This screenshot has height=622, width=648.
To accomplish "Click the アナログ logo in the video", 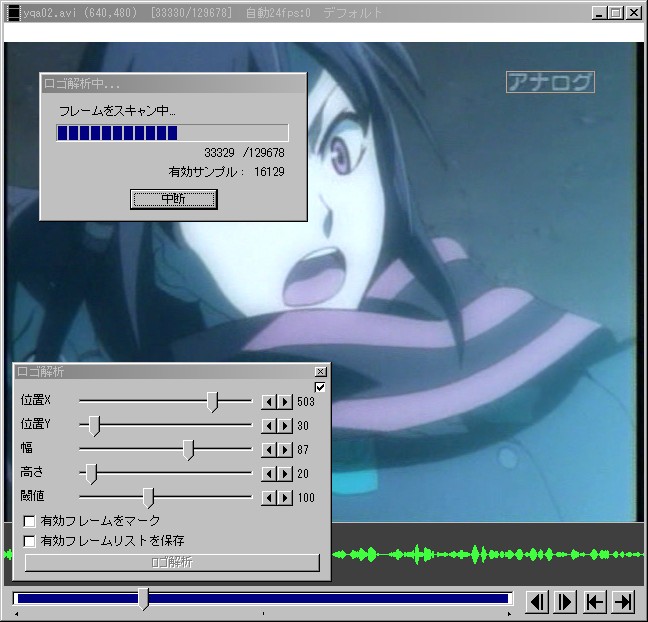I will click(550, 82).
